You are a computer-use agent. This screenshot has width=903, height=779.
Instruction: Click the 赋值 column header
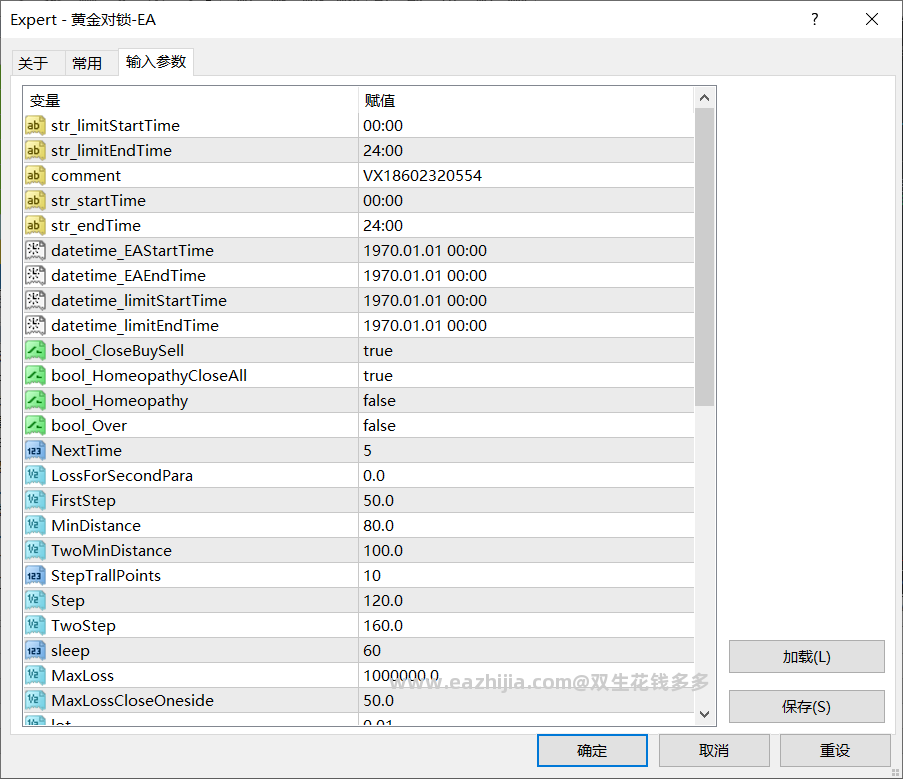380,101
